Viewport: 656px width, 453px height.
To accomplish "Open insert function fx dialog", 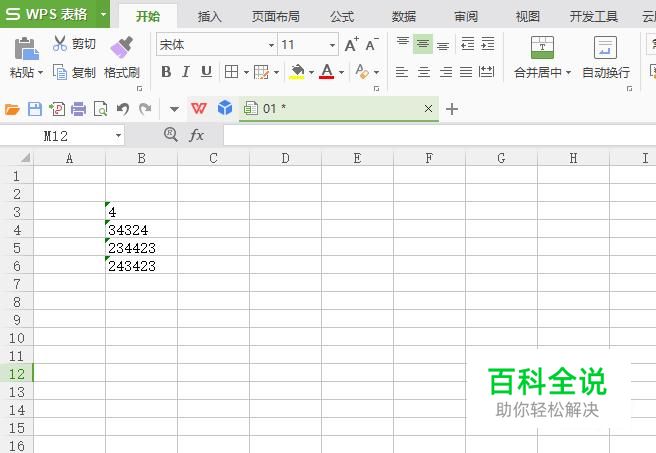I will point(196,135).
